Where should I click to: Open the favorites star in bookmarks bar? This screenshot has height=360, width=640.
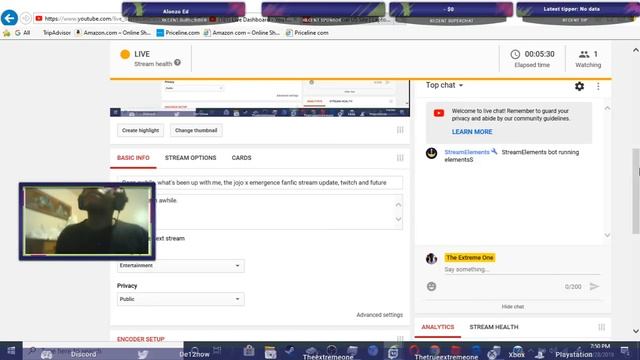pyautogui.click(x=7, y=33)
